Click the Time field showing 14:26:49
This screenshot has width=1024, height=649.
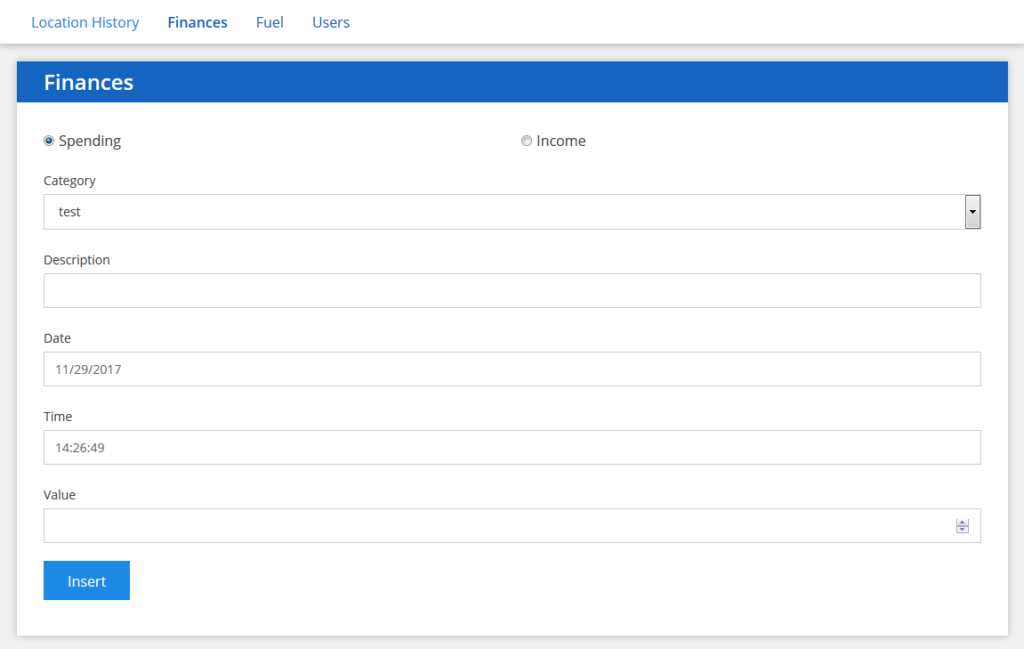tap(512, 448)
